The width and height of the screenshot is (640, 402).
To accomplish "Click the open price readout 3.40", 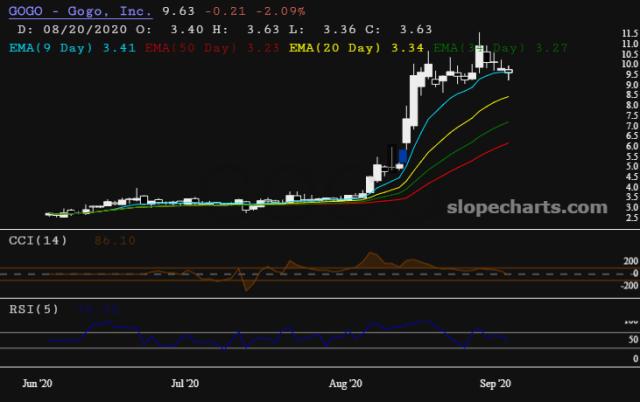I will pyautogui.click(x=187, y=29).
